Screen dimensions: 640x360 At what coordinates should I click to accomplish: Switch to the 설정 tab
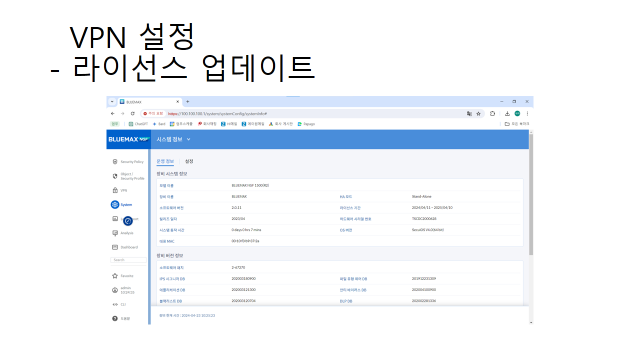(x=189, y=161)
